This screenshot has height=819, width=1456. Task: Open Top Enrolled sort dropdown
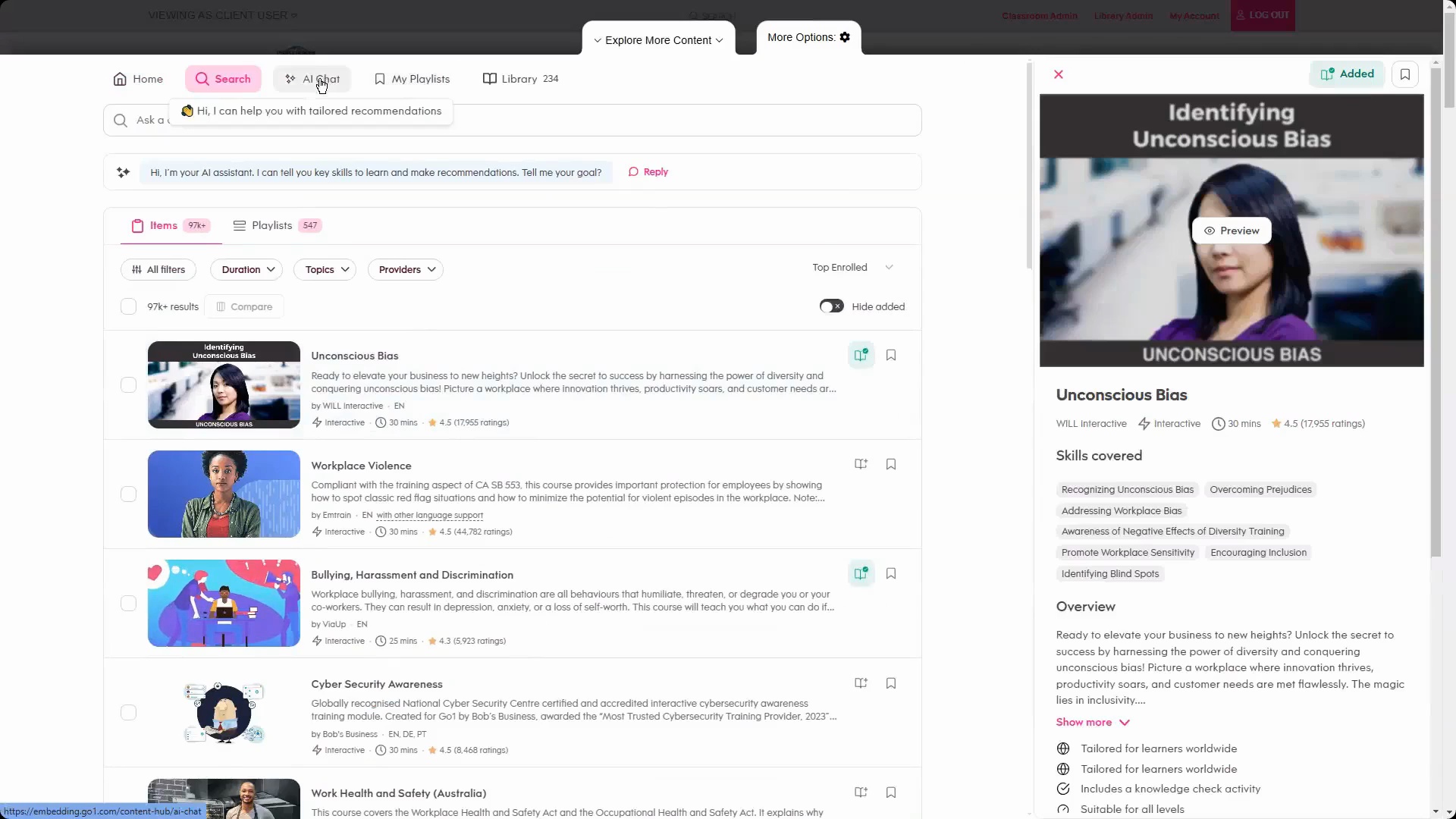click(852, 267)
